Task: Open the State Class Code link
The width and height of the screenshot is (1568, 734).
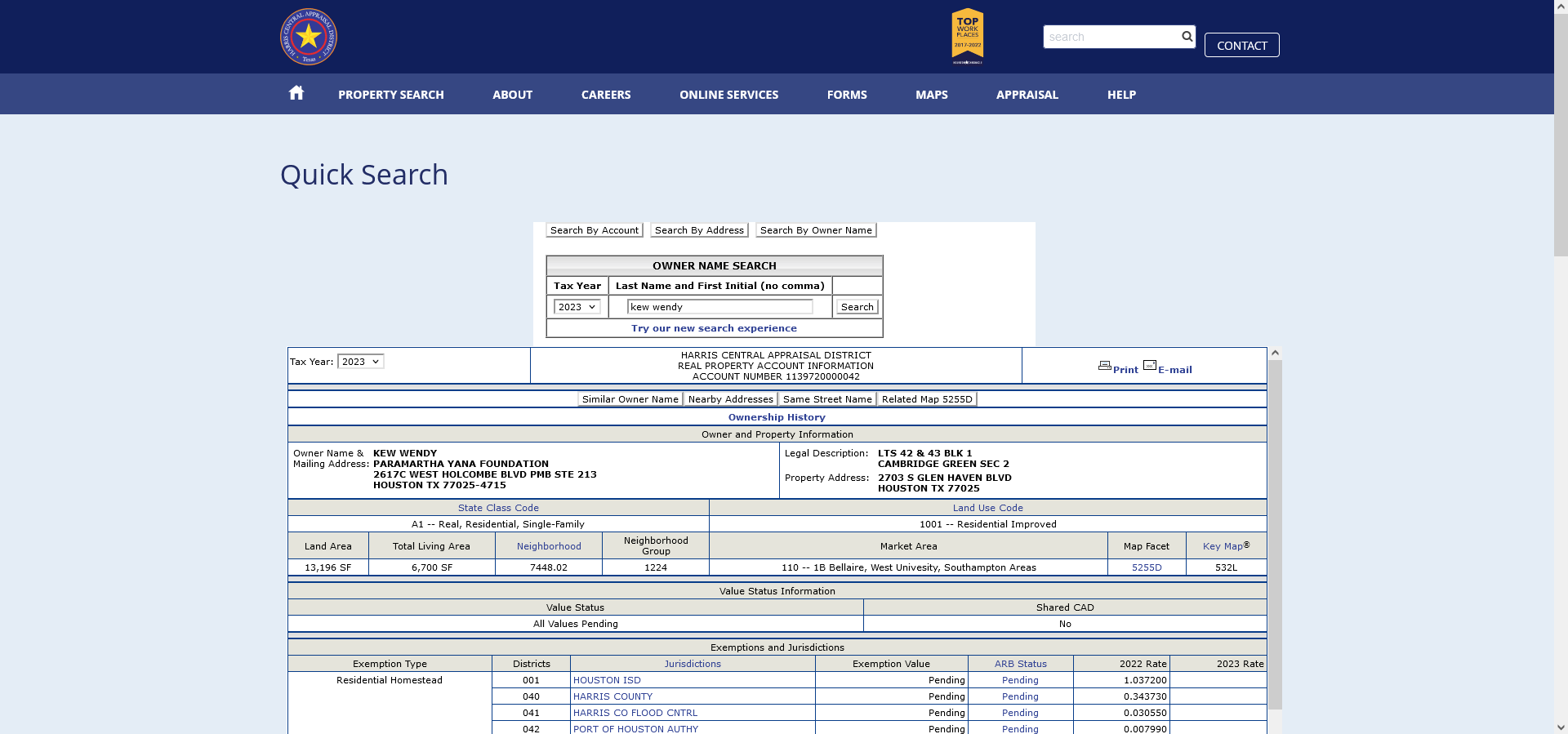Action: pyautogui.click(x=498, y=508)
